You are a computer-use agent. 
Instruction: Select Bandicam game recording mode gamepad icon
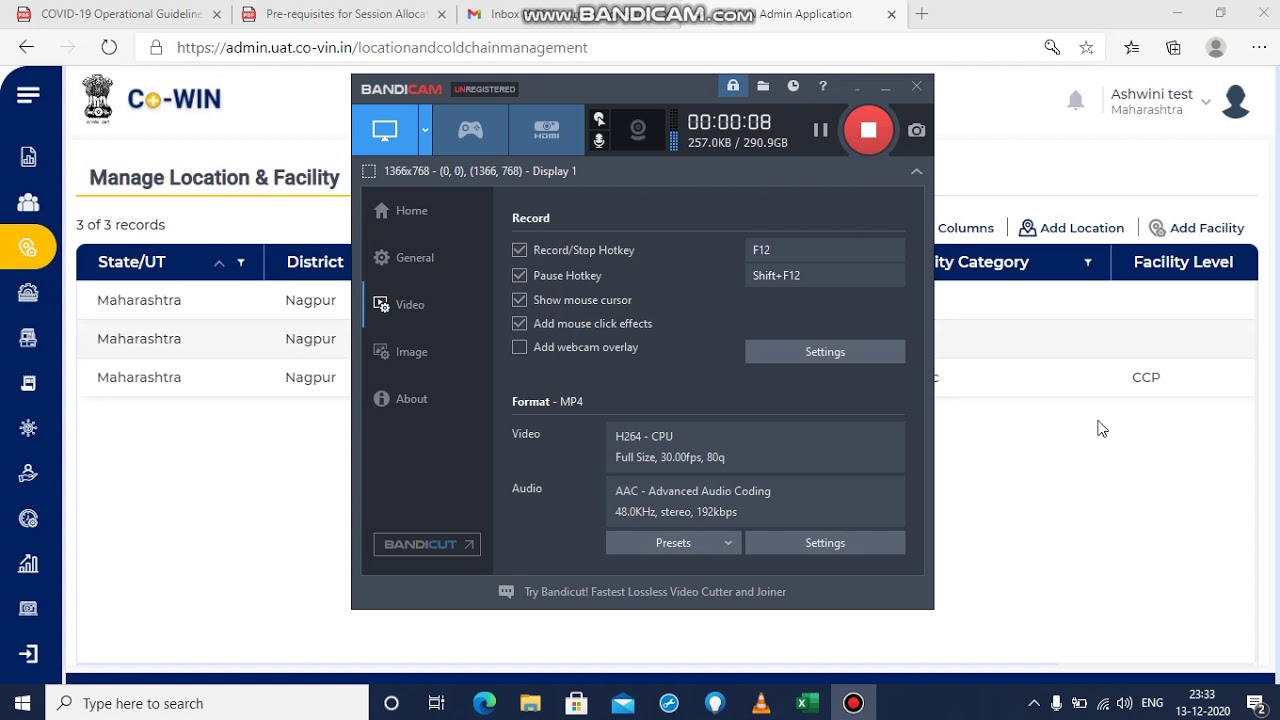(470, 130)
